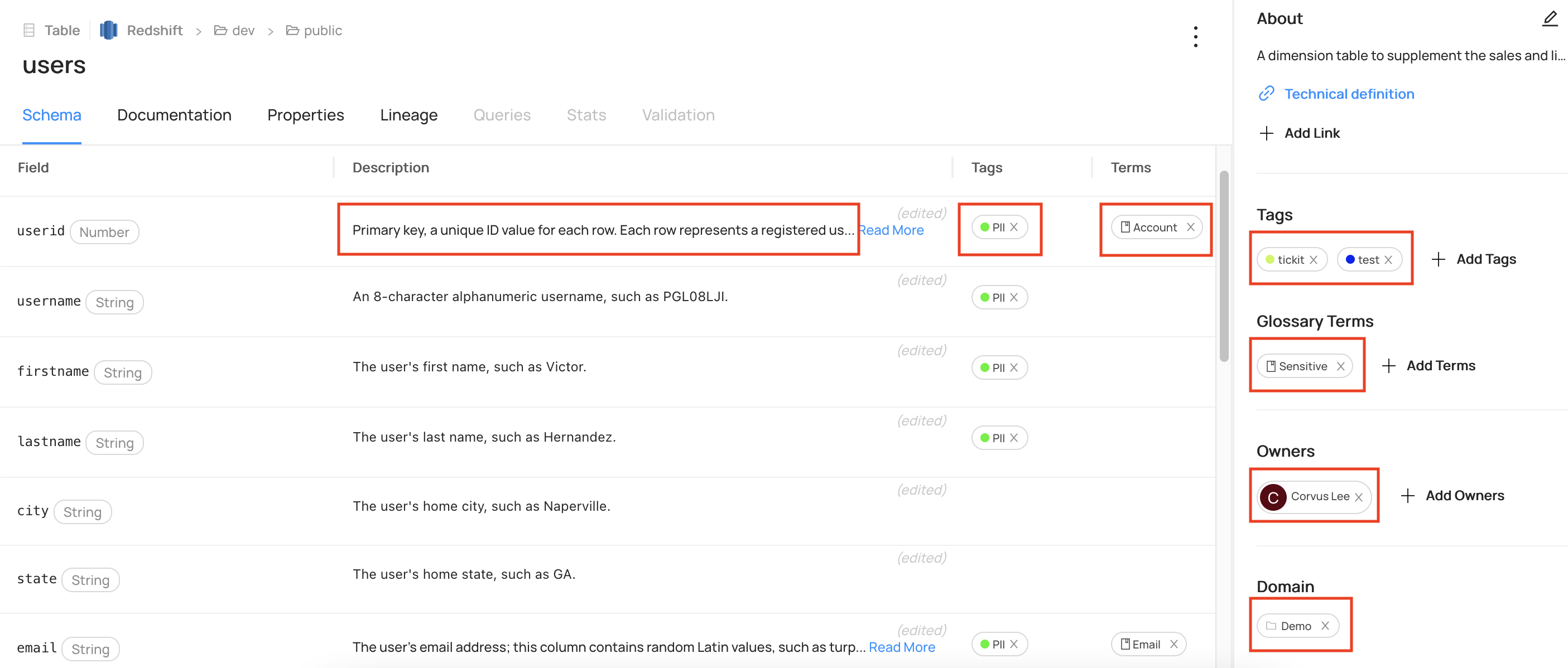Remove owner Corvus Lee via X icon

point(1359,497)
